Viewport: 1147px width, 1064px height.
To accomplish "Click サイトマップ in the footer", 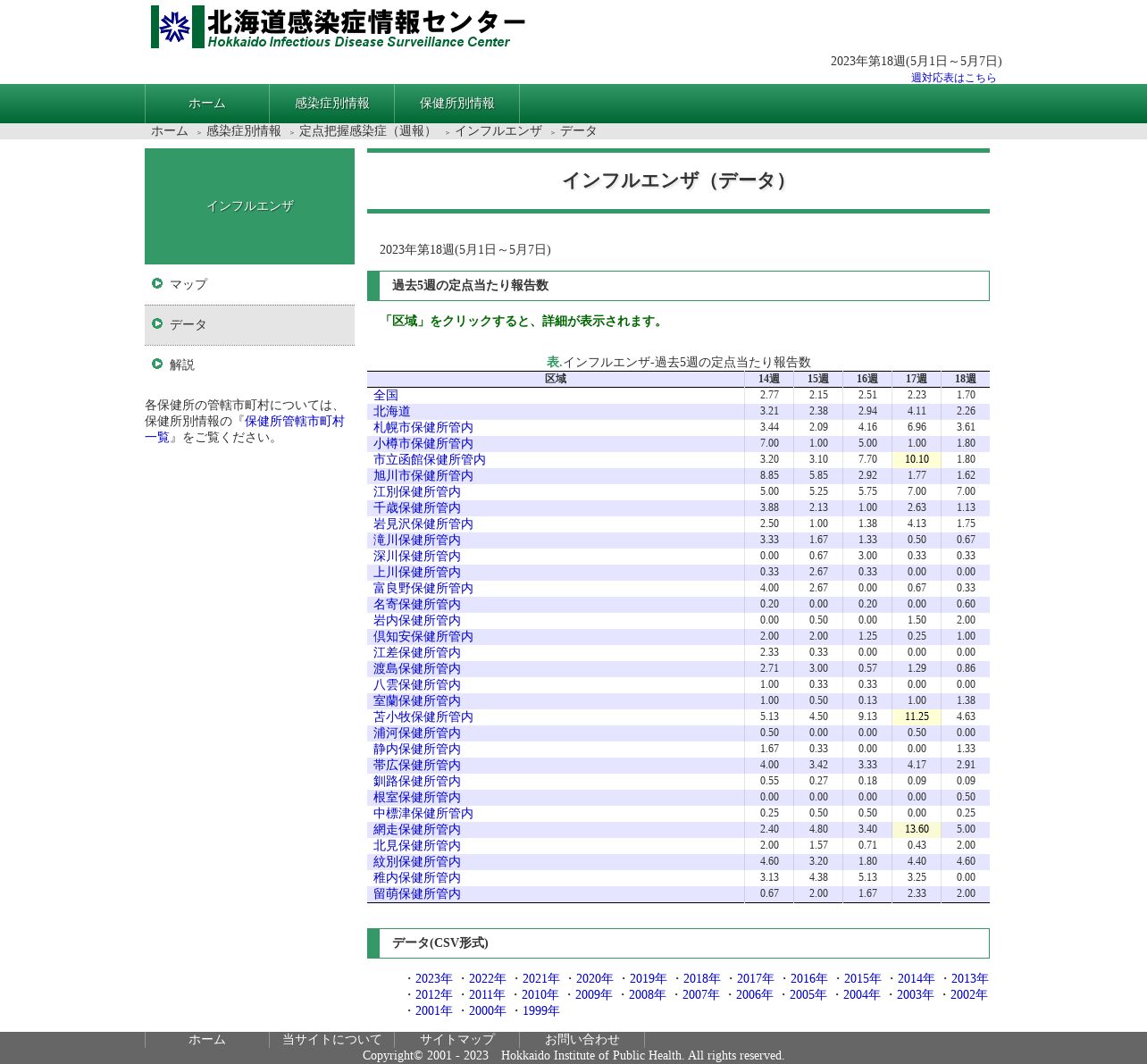I will 457,1040.
